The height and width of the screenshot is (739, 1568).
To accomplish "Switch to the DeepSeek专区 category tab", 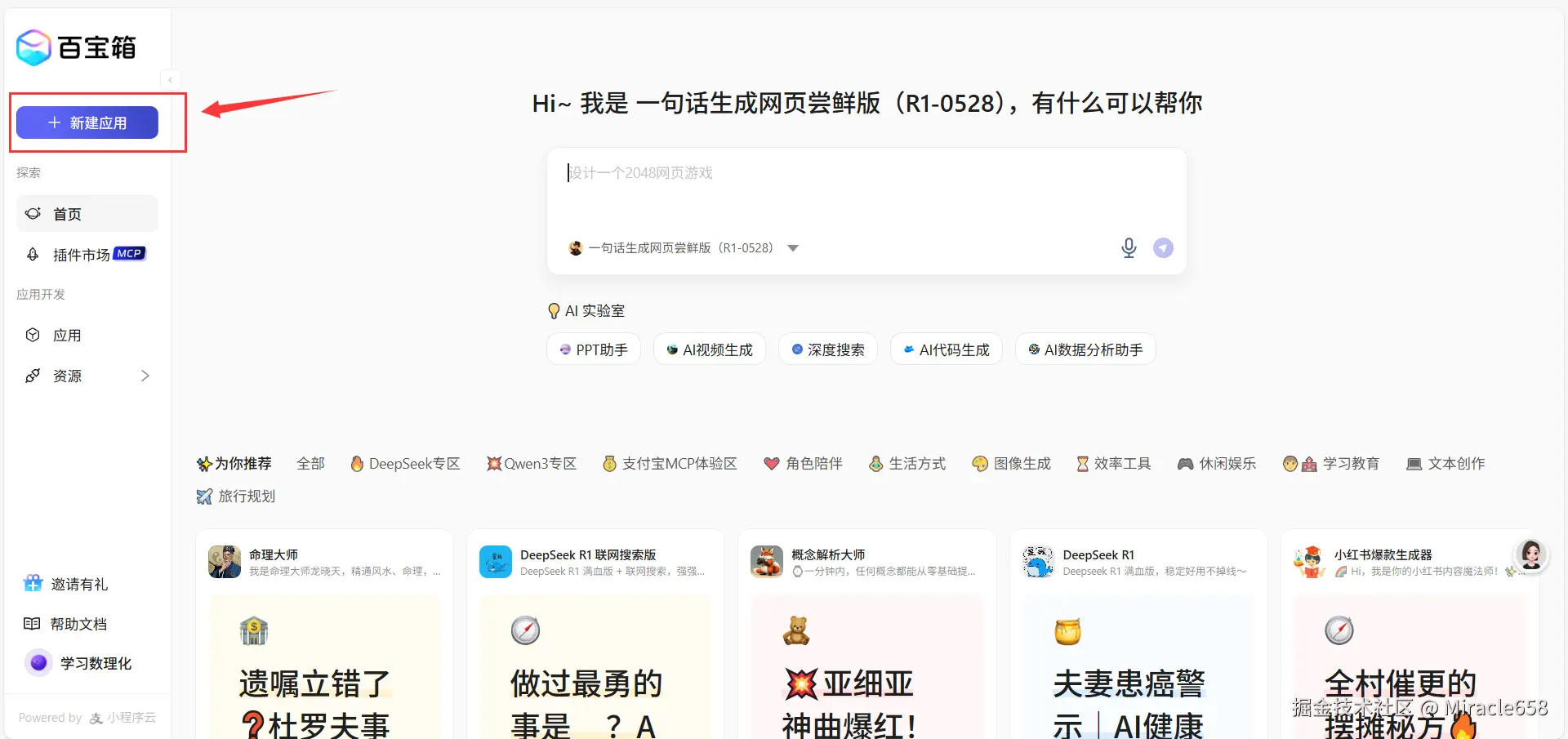I will point(405,463).
